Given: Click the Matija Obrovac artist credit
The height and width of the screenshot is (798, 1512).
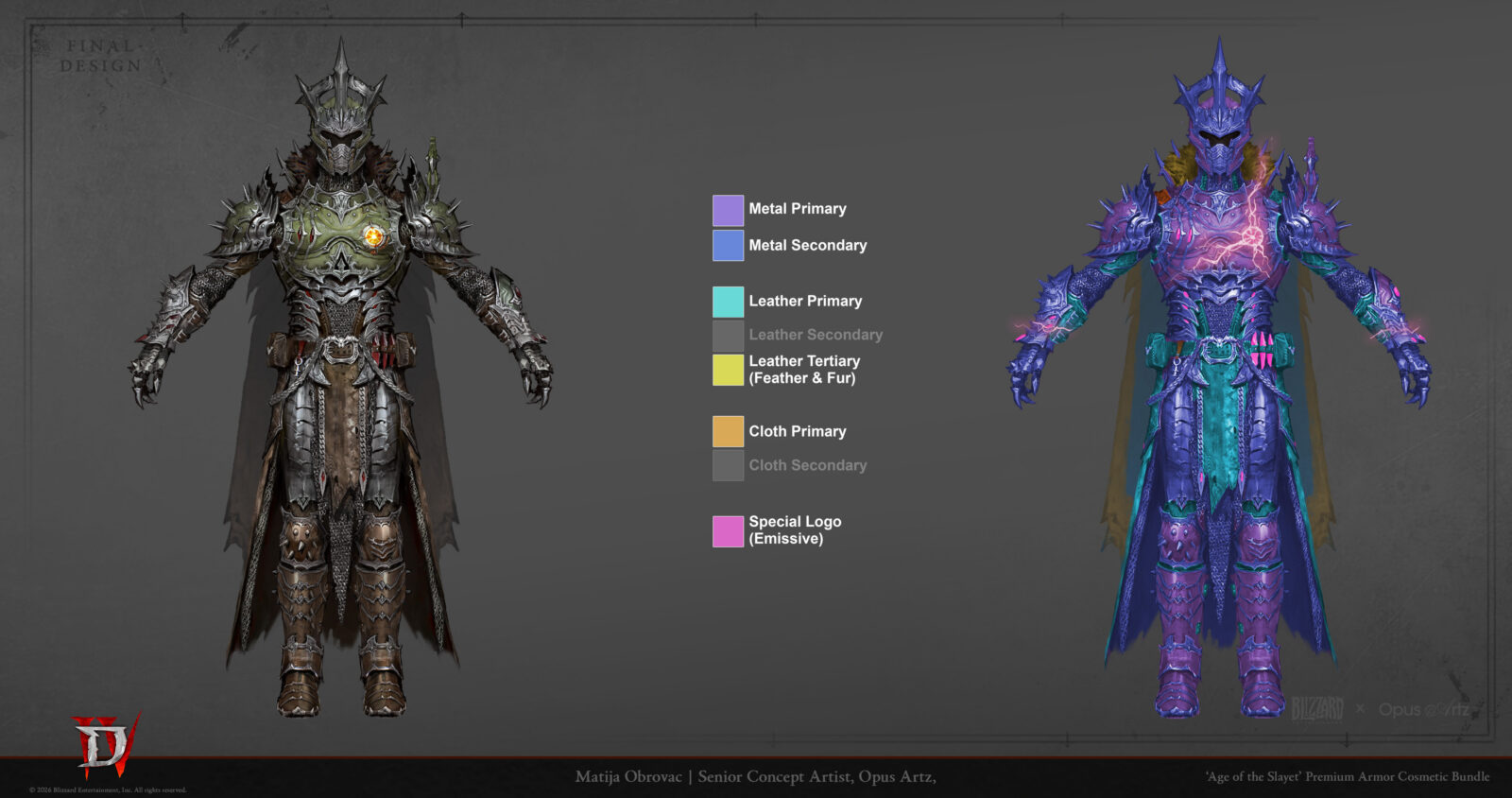Looking at the screenshot, I should (x=756, y=777).
